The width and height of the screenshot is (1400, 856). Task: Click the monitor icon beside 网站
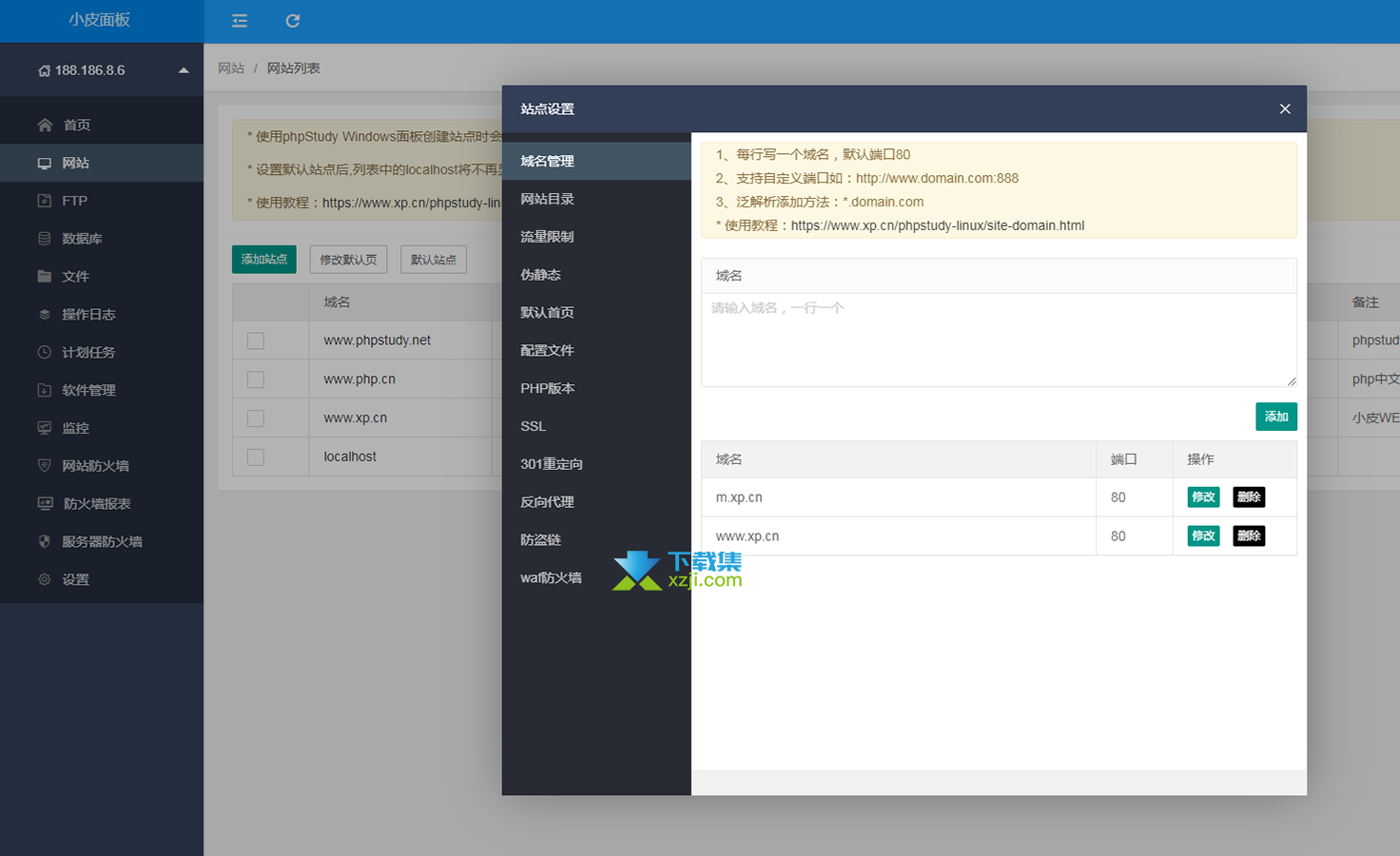pyautogui.click(x=45, y=163)
